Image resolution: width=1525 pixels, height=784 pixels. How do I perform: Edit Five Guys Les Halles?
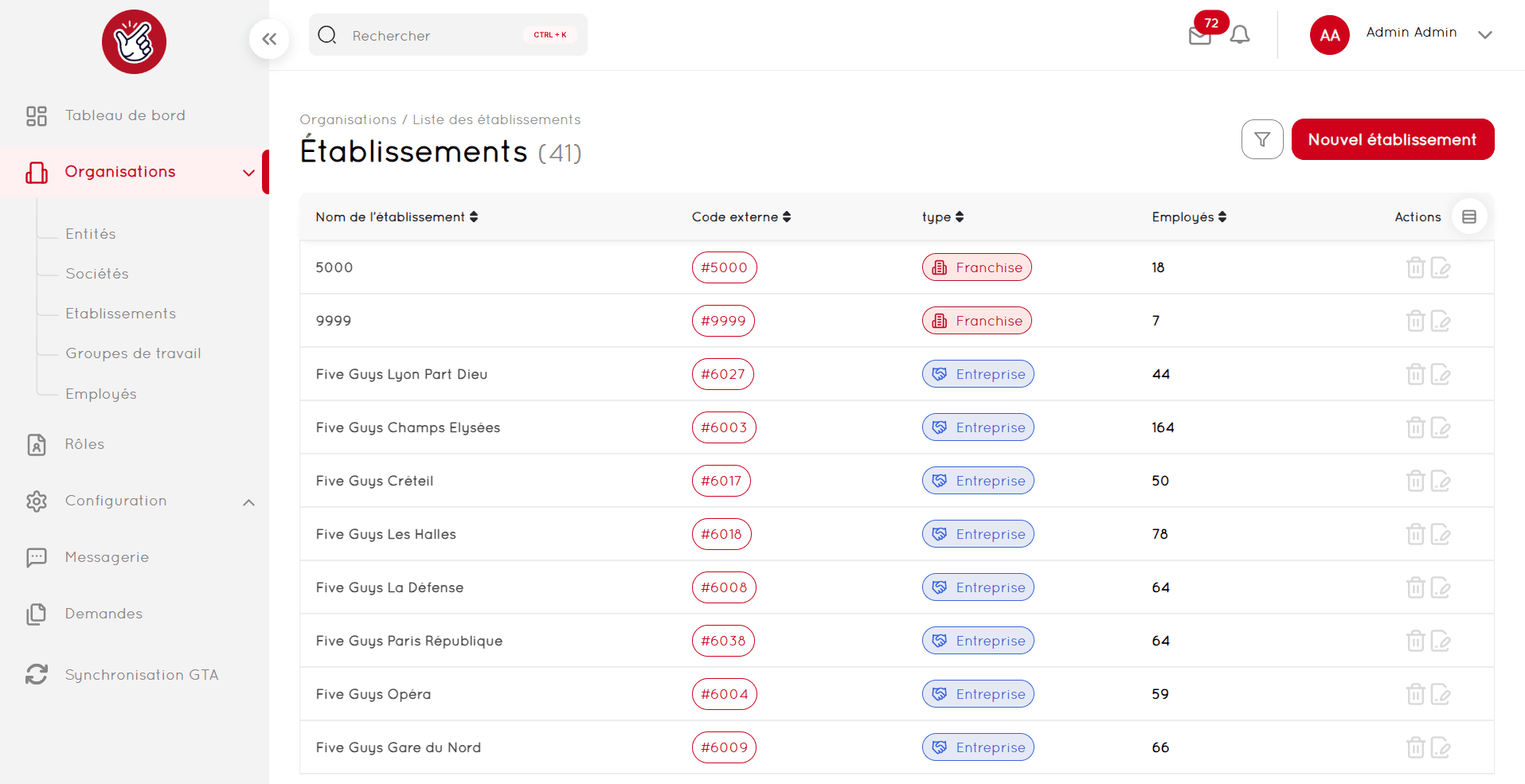coord(1441,534)
